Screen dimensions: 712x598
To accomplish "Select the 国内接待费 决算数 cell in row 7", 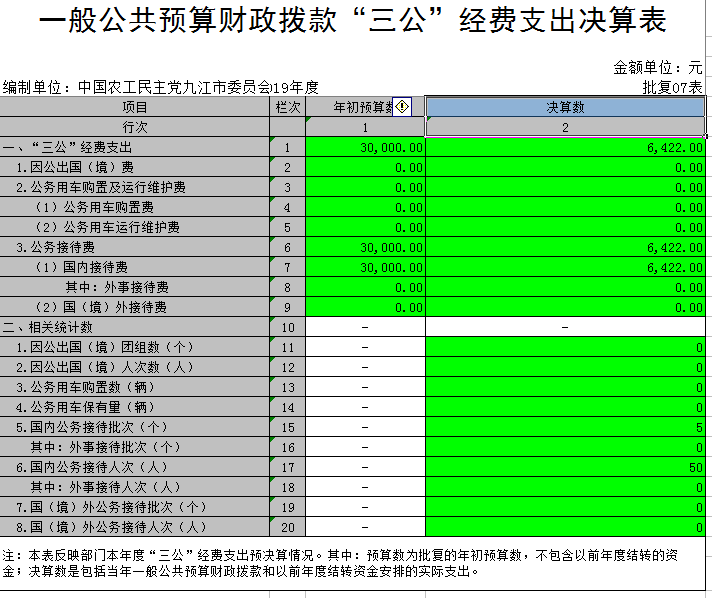I will [565, 267].
